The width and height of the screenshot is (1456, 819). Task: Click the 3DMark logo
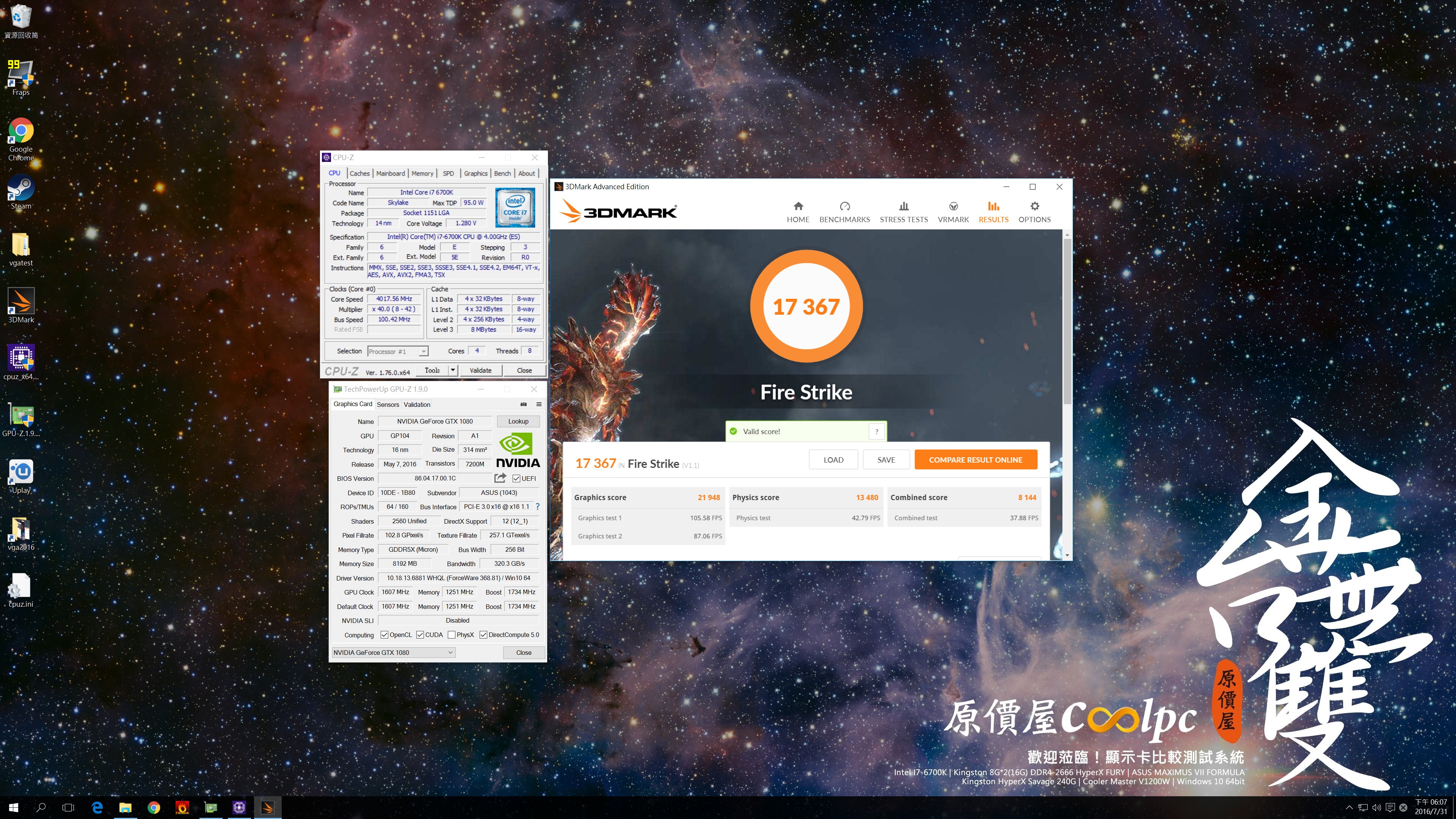(618, 212)
